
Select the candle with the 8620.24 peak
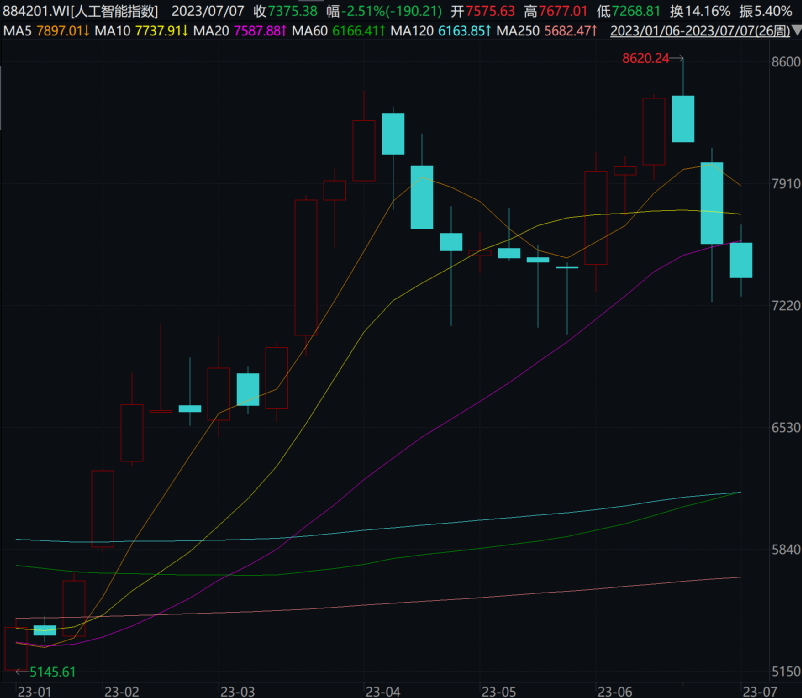[x=683, y=118]
